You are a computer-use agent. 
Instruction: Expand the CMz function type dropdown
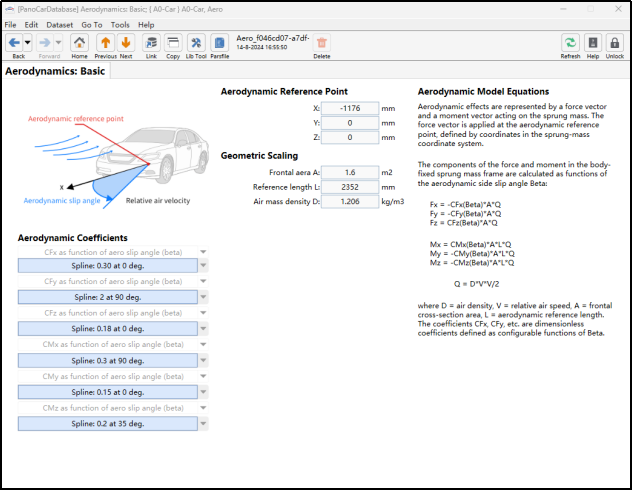[203, 408]
